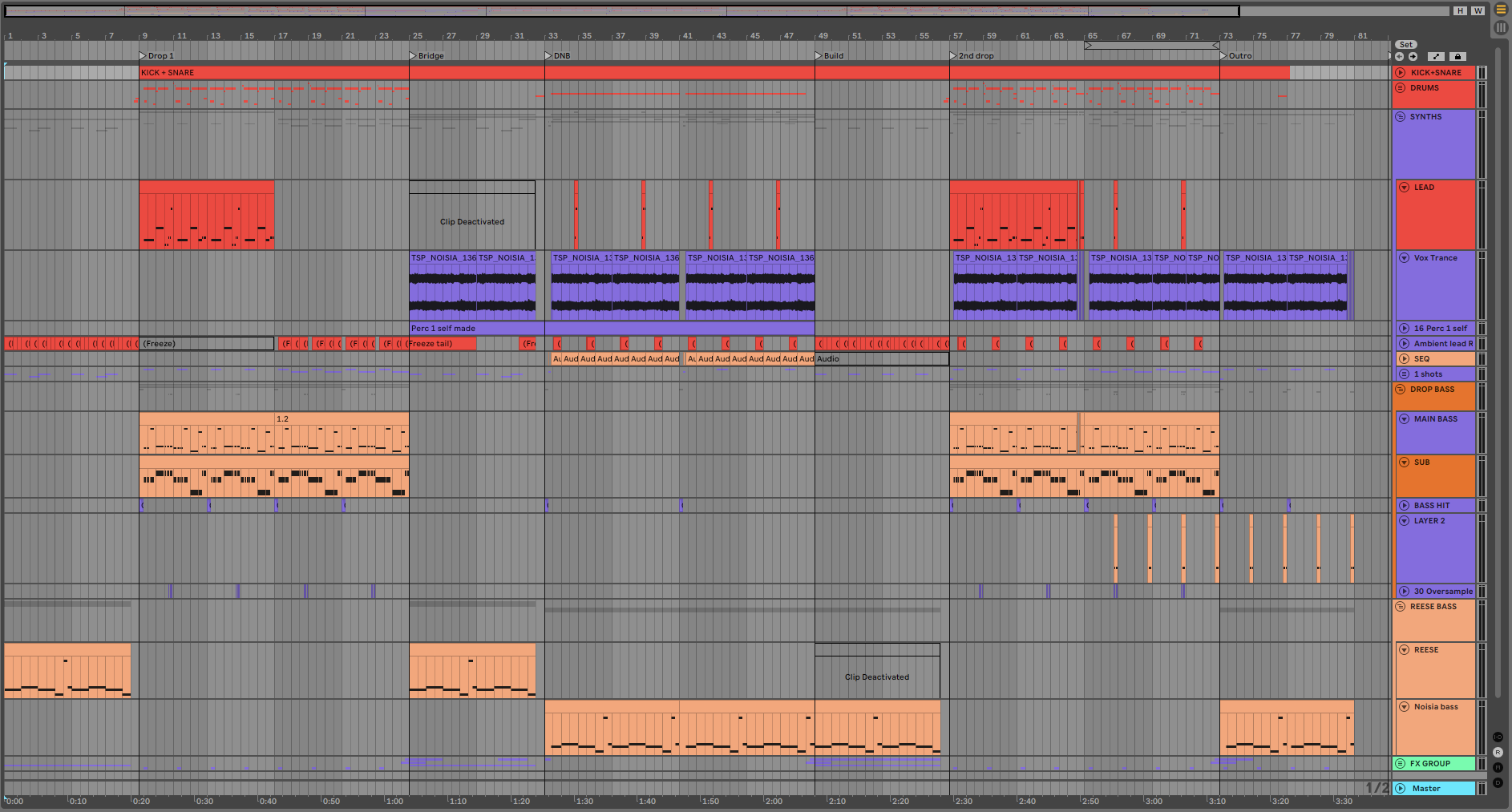Jump to the Drop 1 locator

coord(157,56)
